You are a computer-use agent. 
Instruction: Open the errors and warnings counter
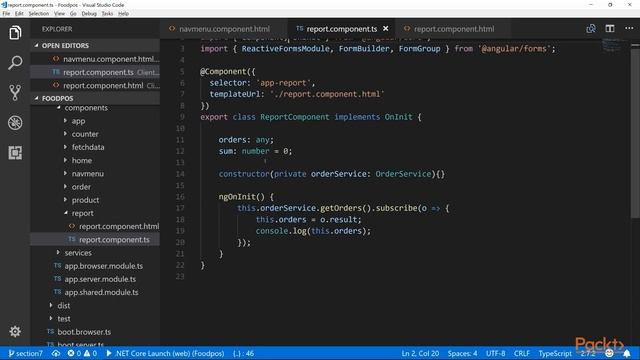coord(82,353)
